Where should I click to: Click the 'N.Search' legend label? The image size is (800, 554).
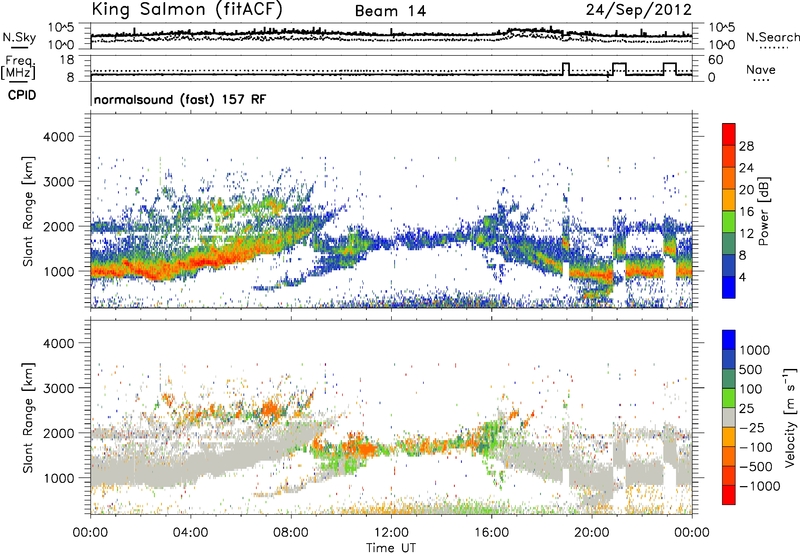pyautogui.click(x=772, y=37)
